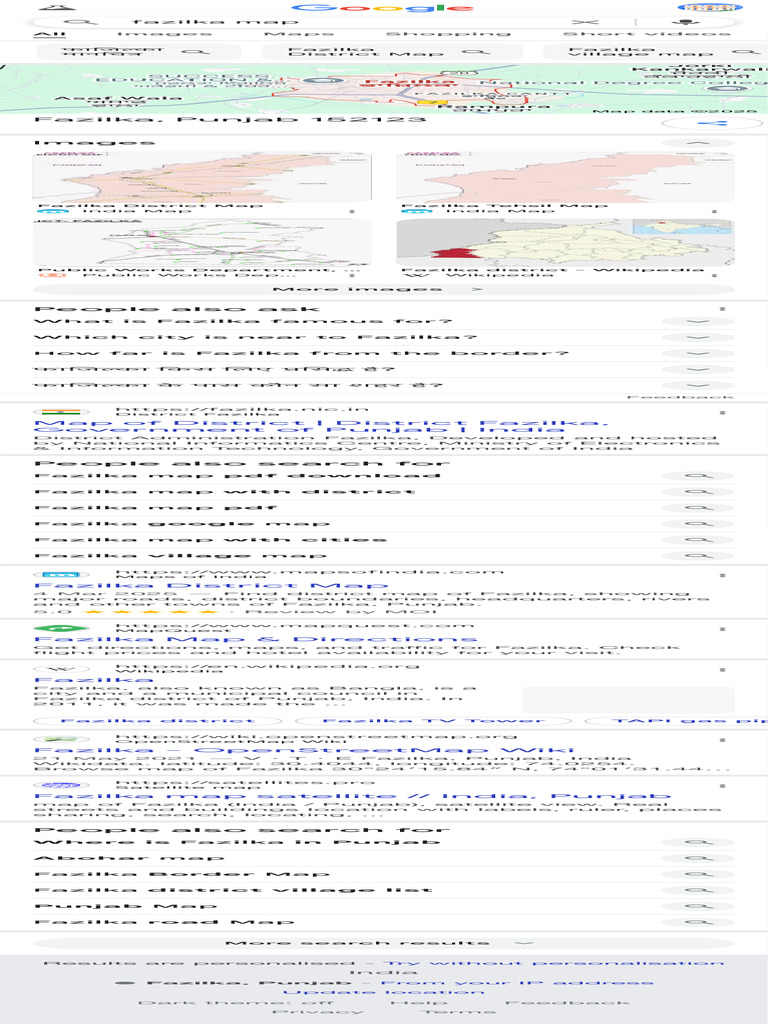Collapse the Images section chevron
Screen dimensions: 768x1024
[697, 142]
